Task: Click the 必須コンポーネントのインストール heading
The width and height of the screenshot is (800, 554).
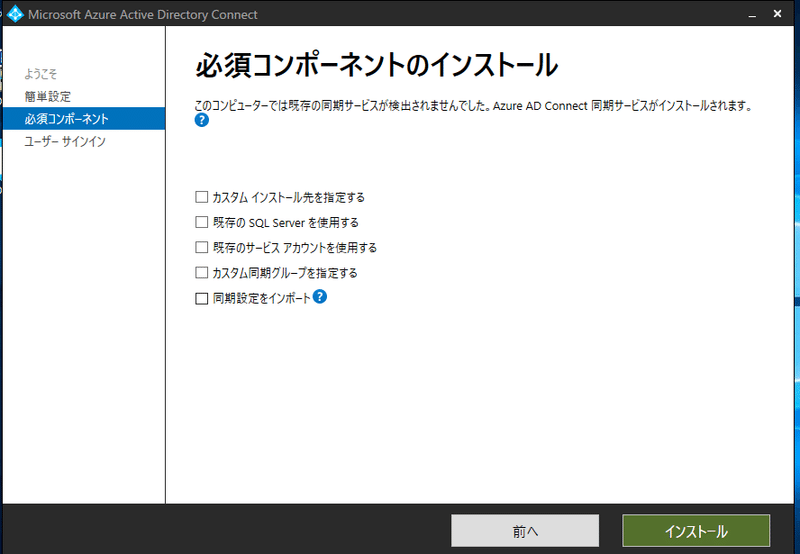Action: pos(377,65)
